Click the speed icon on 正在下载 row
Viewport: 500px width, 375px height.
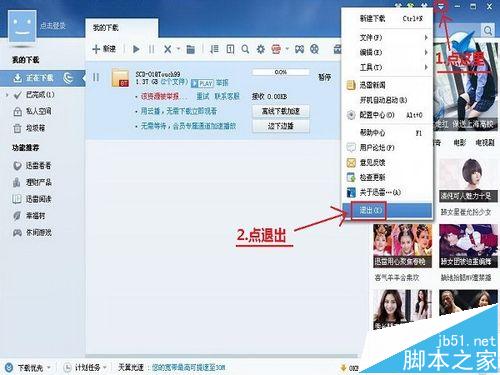68,78
